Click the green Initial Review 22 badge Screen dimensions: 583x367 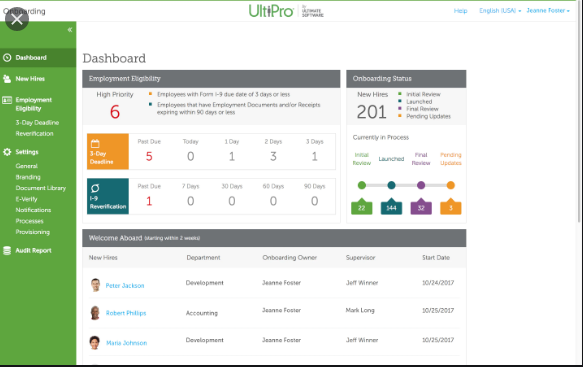tap(361, 207)
